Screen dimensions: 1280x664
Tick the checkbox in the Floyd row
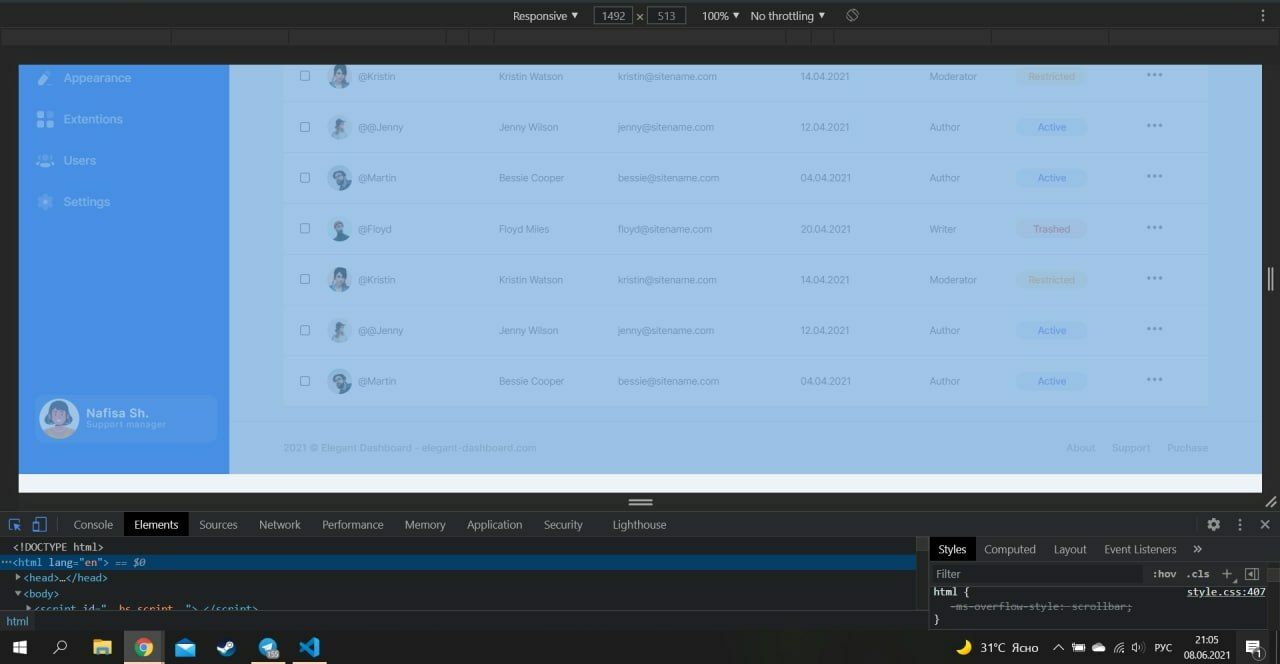pyautogui.click(x=305, y=228)
